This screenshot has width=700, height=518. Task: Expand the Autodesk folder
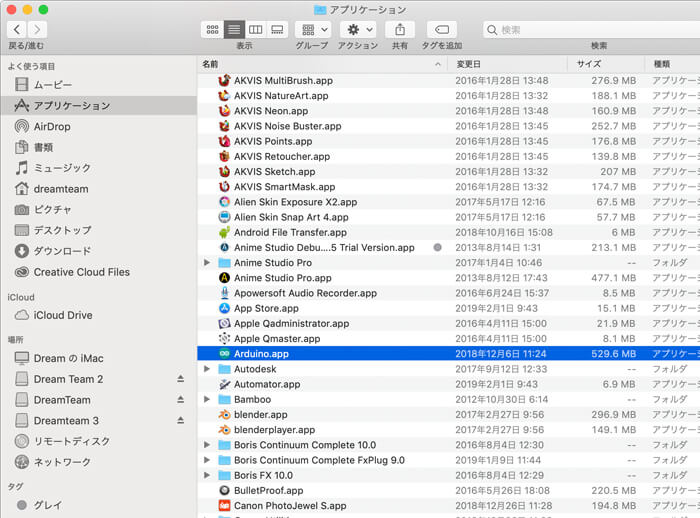pos(207,369)
